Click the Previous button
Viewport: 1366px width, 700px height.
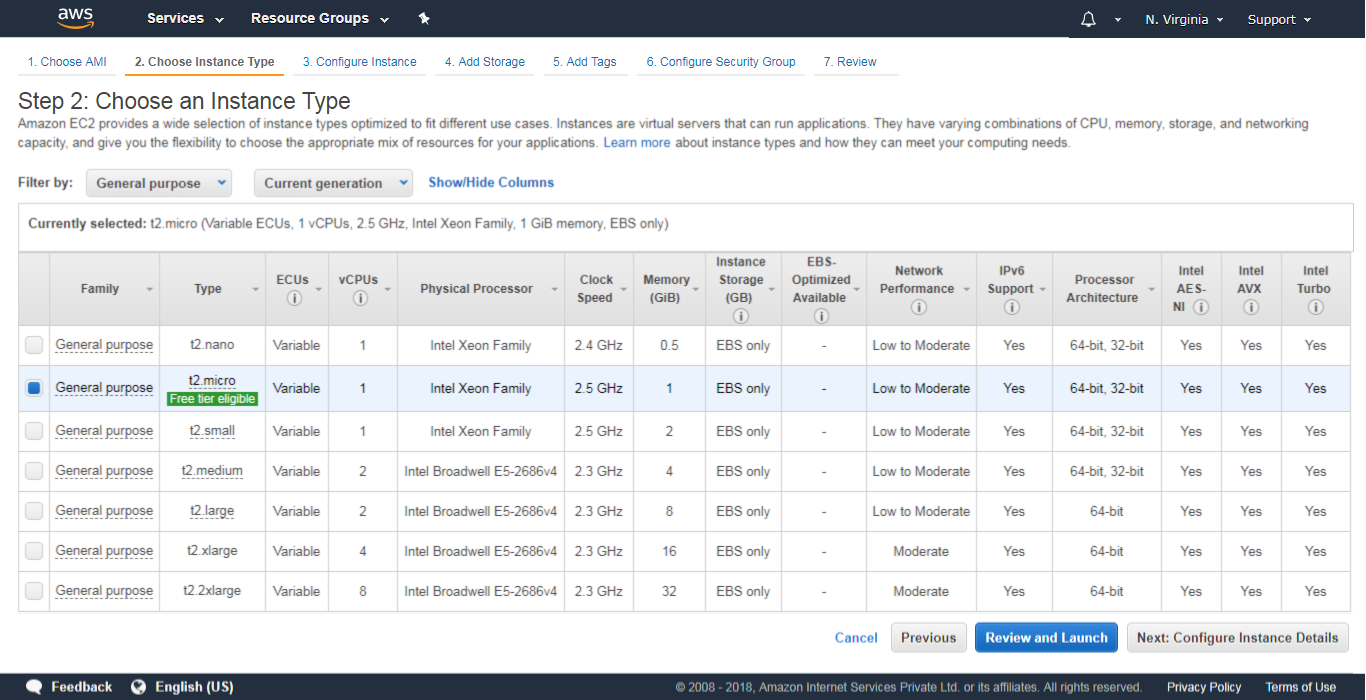pos(929,638)
